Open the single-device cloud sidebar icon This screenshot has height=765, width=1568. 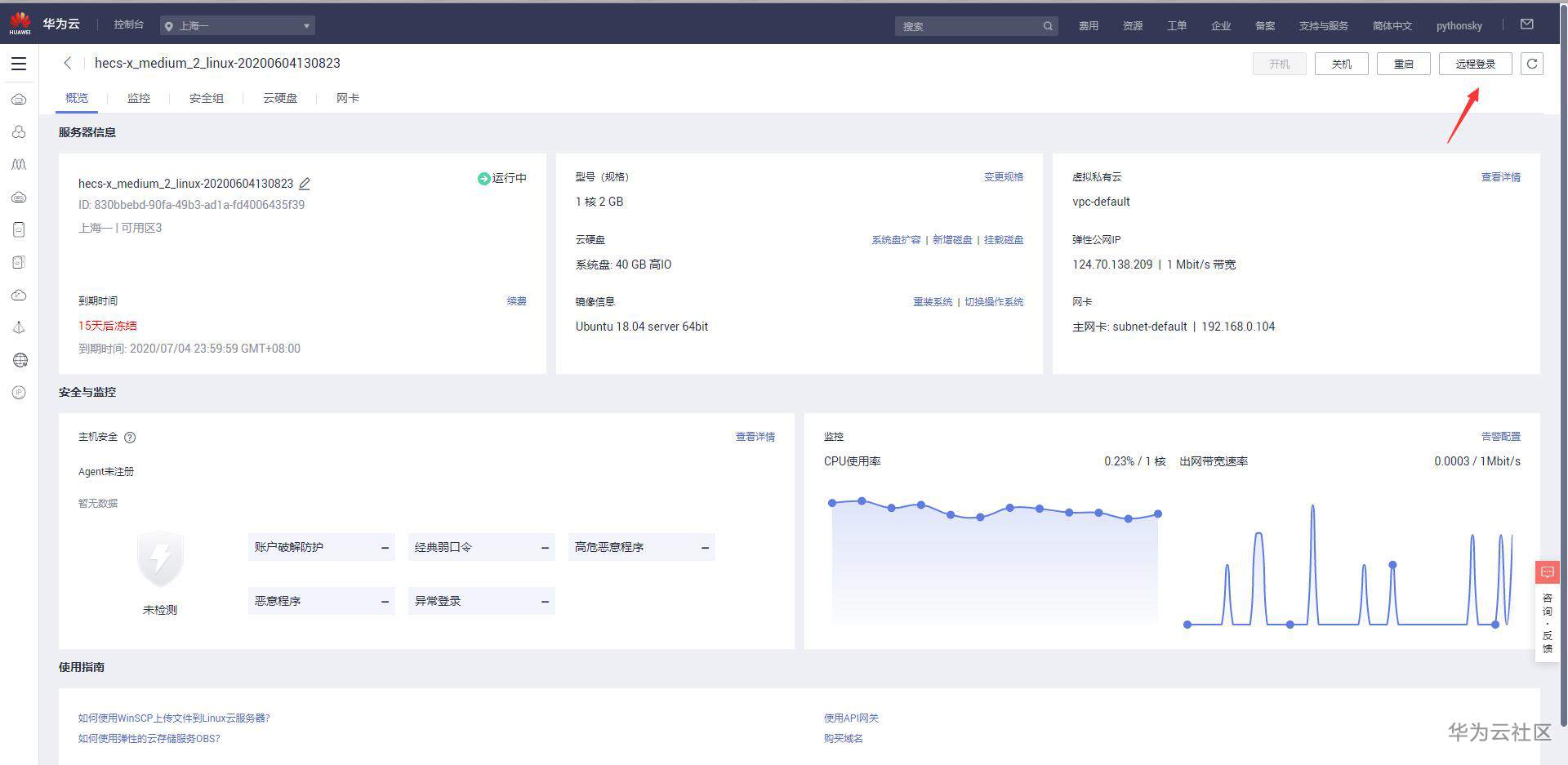click(19, 230)
